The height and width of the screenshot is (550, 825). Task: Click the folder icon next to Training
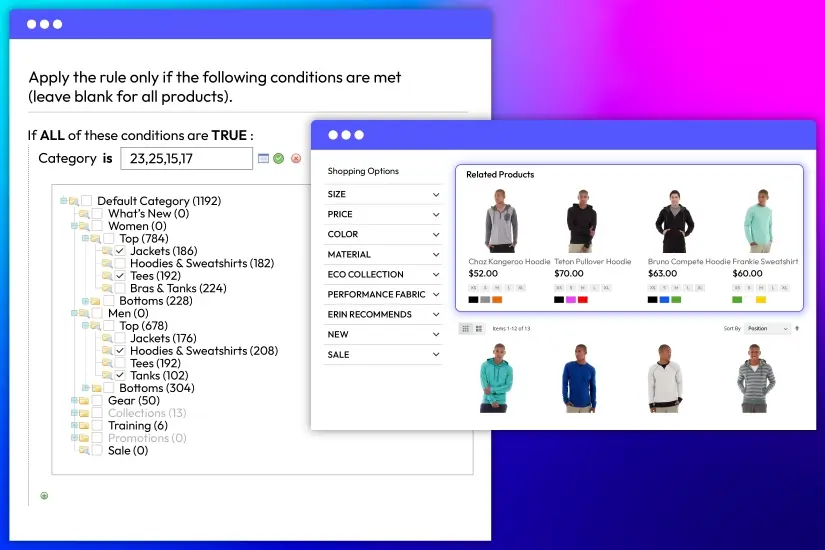pyautogui.click(x=84, y=425)
